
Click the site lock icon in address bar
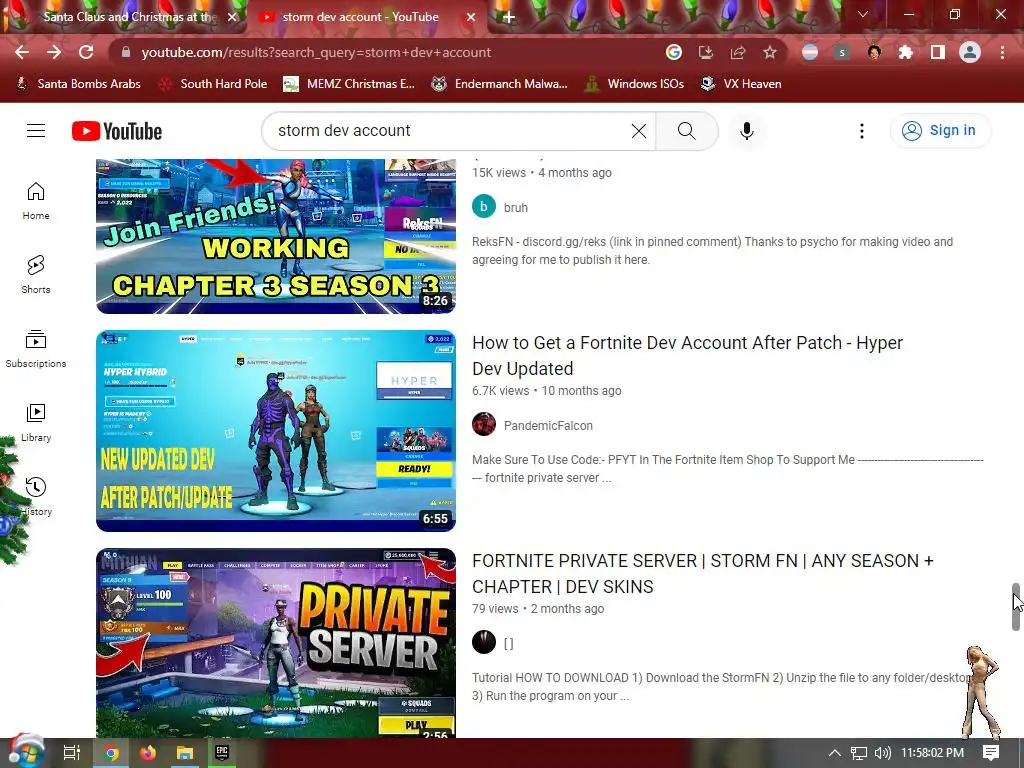(126, 52)
